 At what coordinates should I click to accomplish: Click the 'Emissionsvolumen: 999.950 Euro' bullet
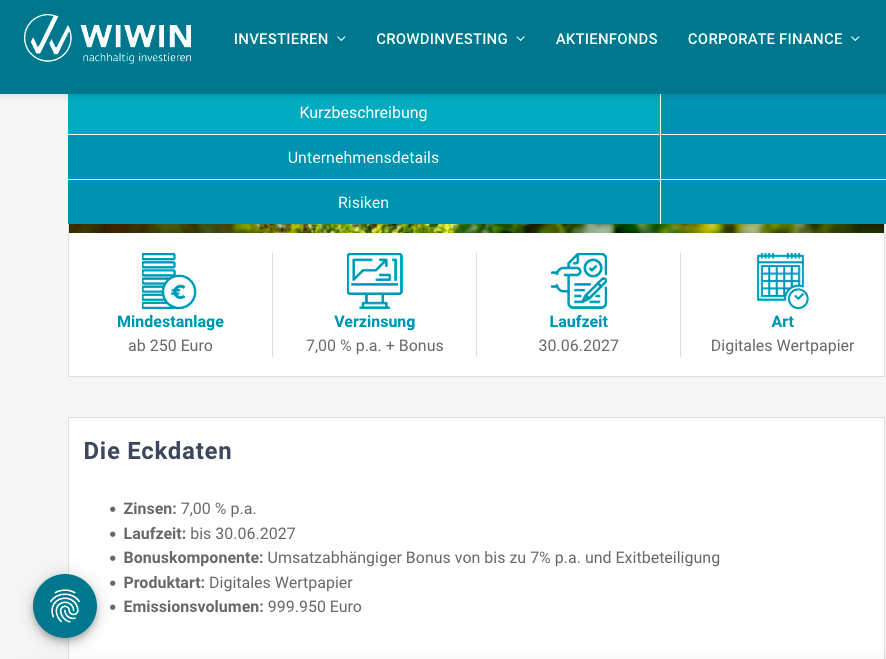point(242,607)
